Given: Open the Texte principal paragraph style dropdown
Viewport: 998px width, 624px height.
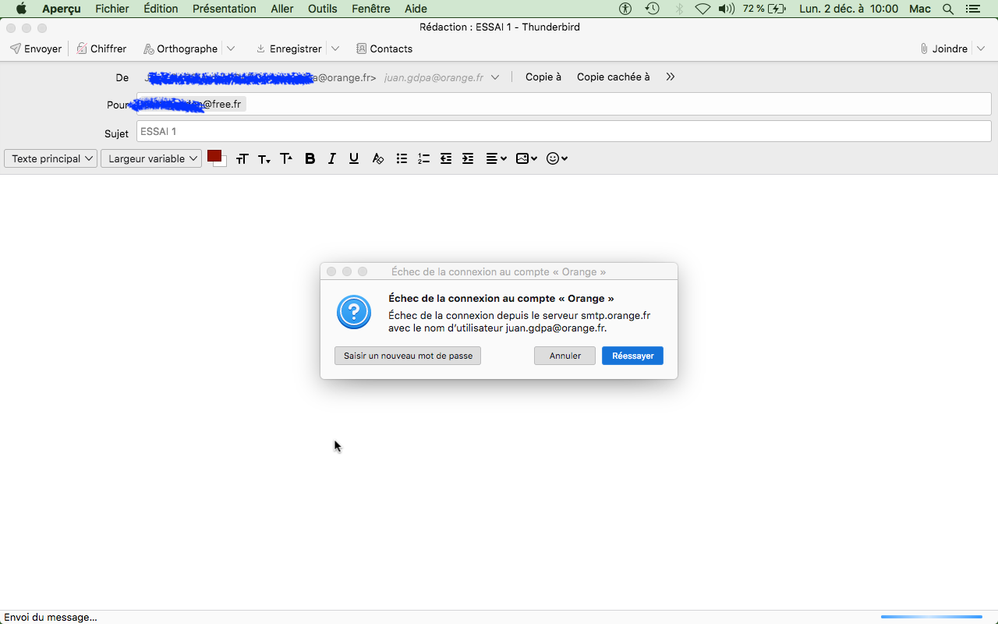Looking at the screenshot, I should 50,159.
